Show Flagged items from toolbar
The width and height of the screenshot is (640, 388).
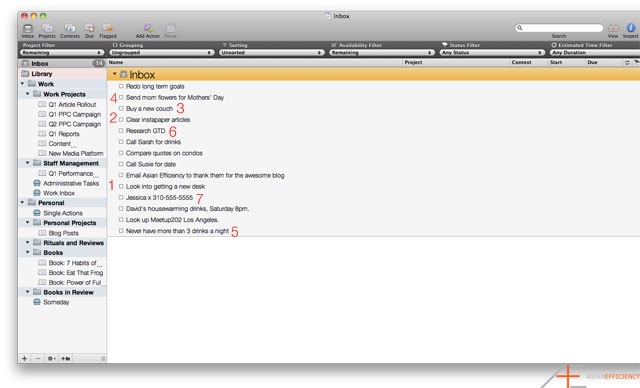[108, 28]
